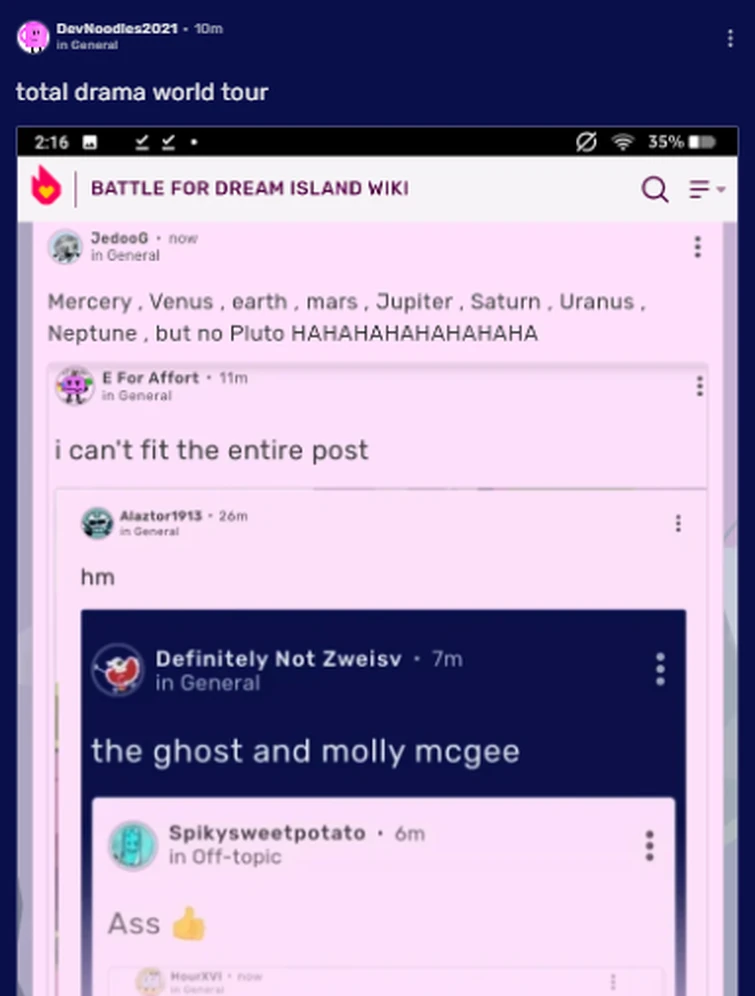Click the Definitely Not Zweisv avatar
755x996 pixels.
point(117,670)
